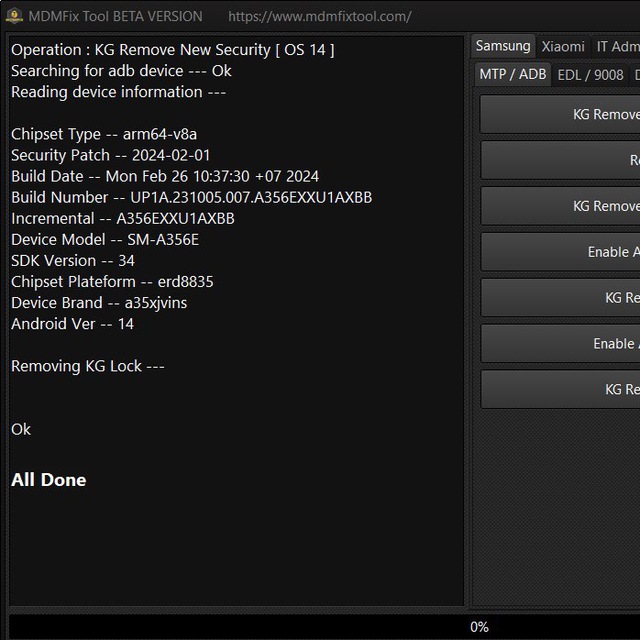Screen dimensions: 640x640
Task: Click the bold 'All Done' message
Action: (x=49, y=480)
